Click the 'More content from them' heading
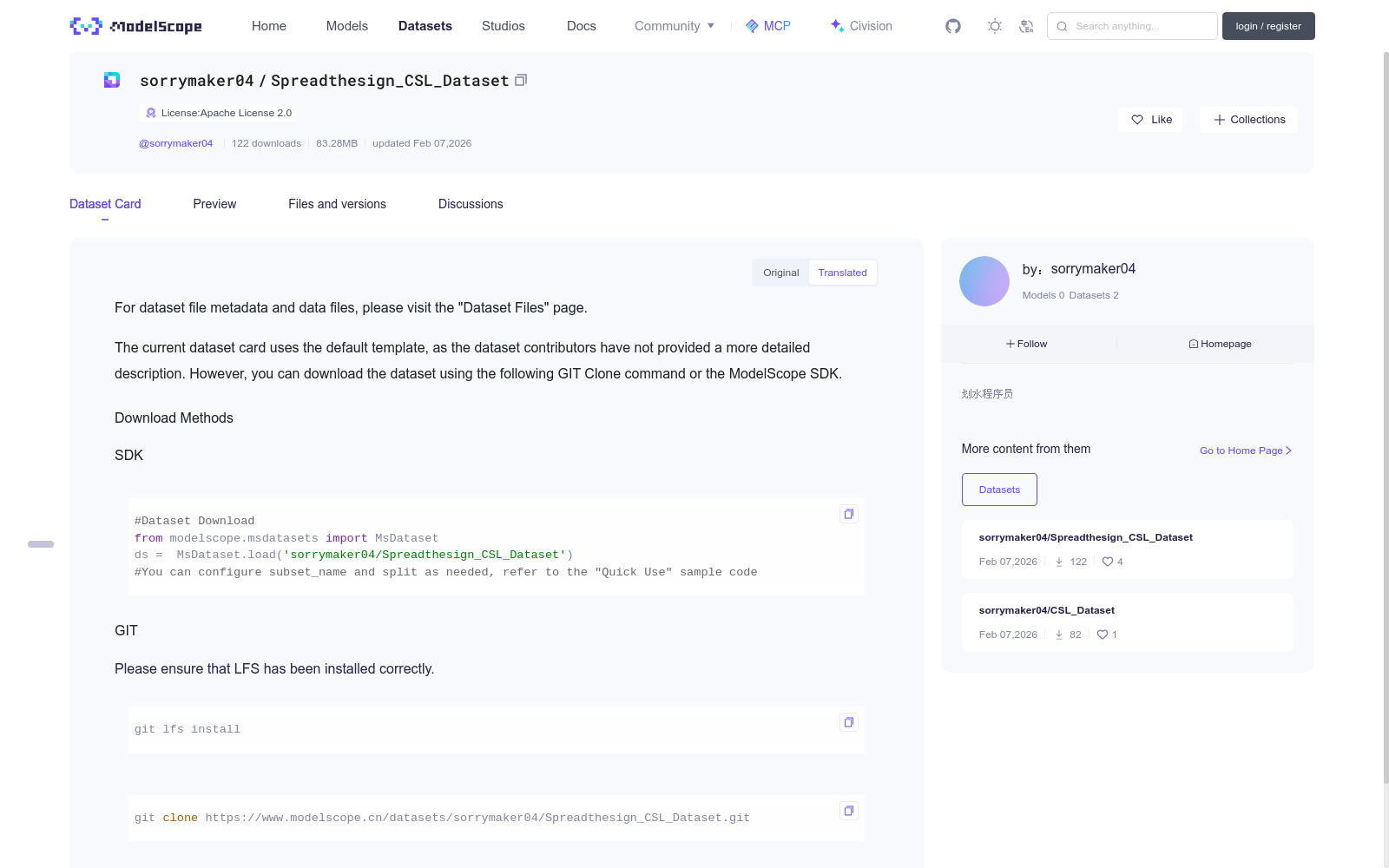The image size is (1389, 868). (x=1026, y=449)
